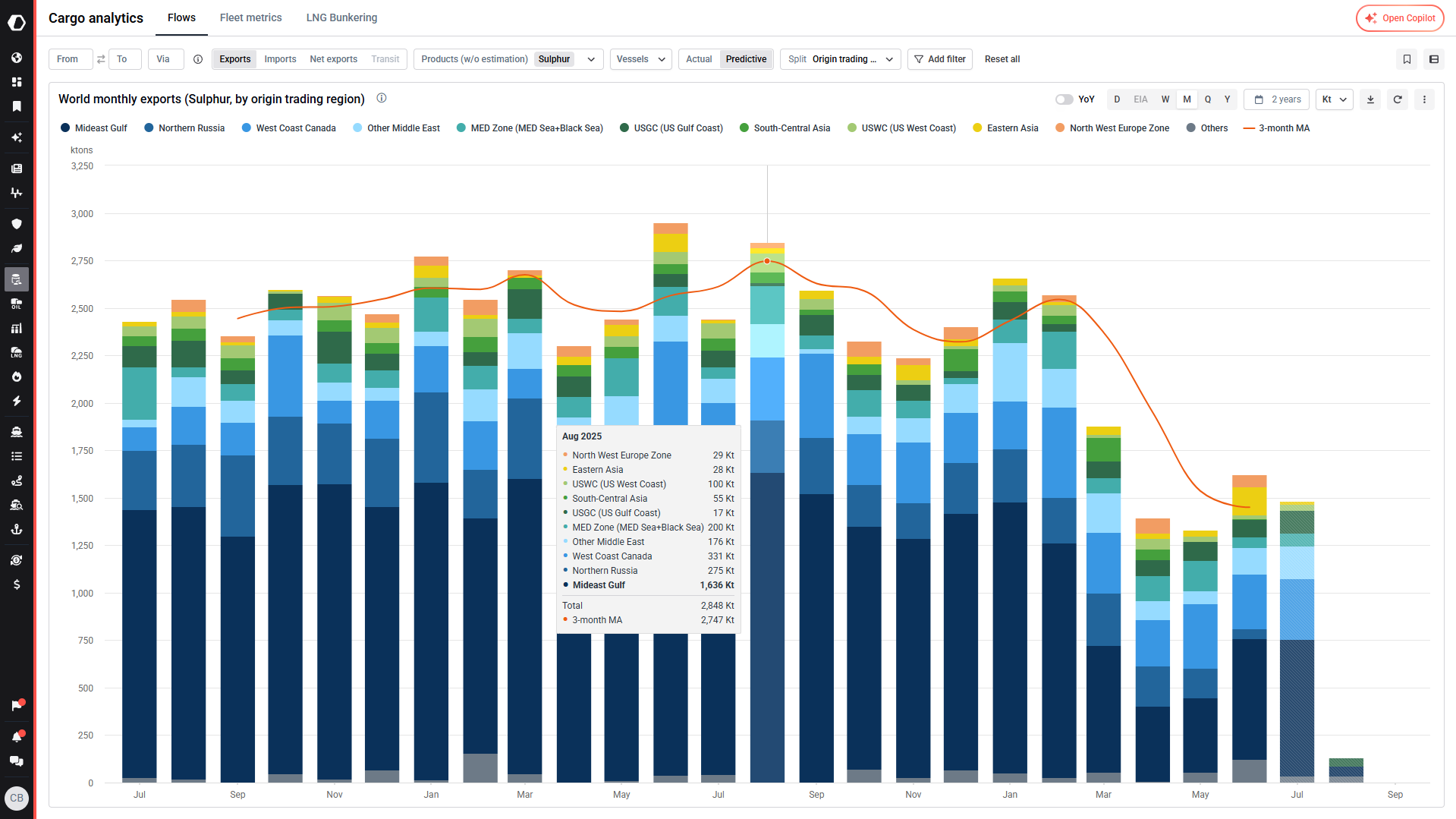Click Open Copilot button
Image resolution: width=1456 pixels, height=819 pixels.
click(x=1400, y=18)
